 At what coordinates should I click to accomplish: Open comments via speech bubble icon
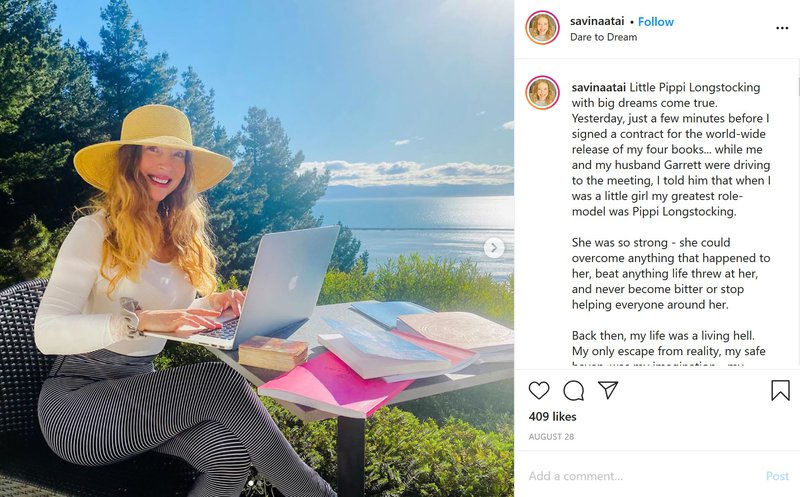[573, 390]
